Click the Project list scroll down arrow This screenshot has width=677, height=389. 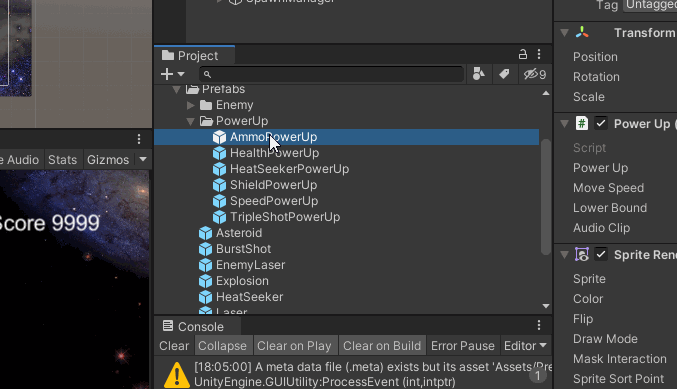point(546,306)
